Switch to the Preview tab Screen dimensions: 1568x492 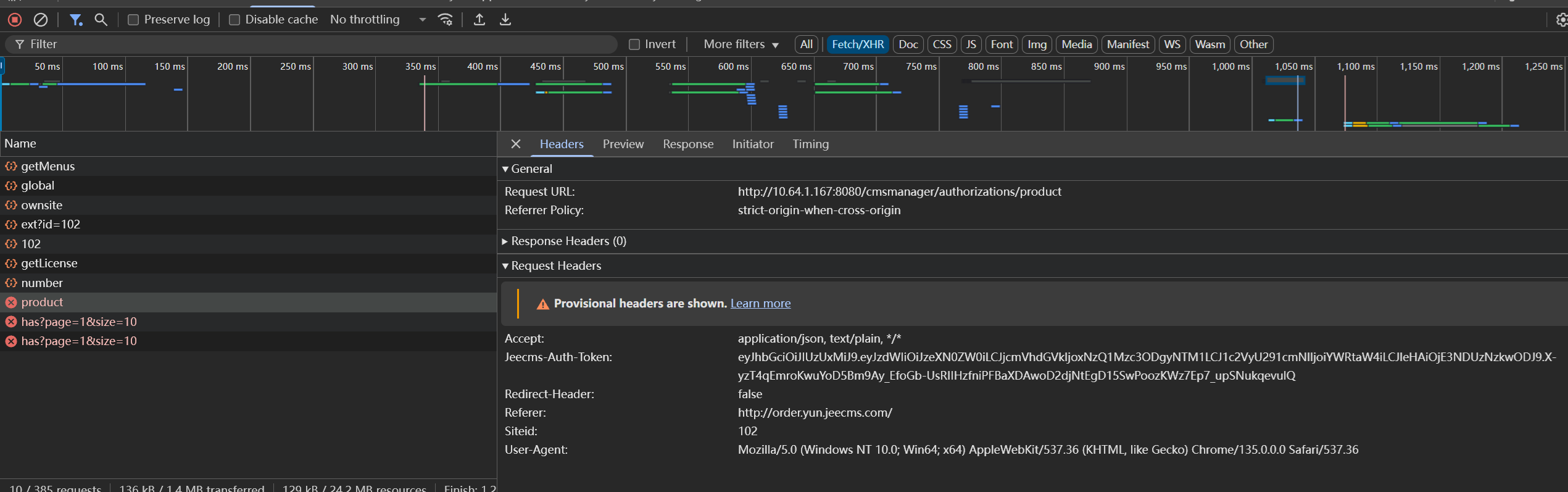coord(623,144)
